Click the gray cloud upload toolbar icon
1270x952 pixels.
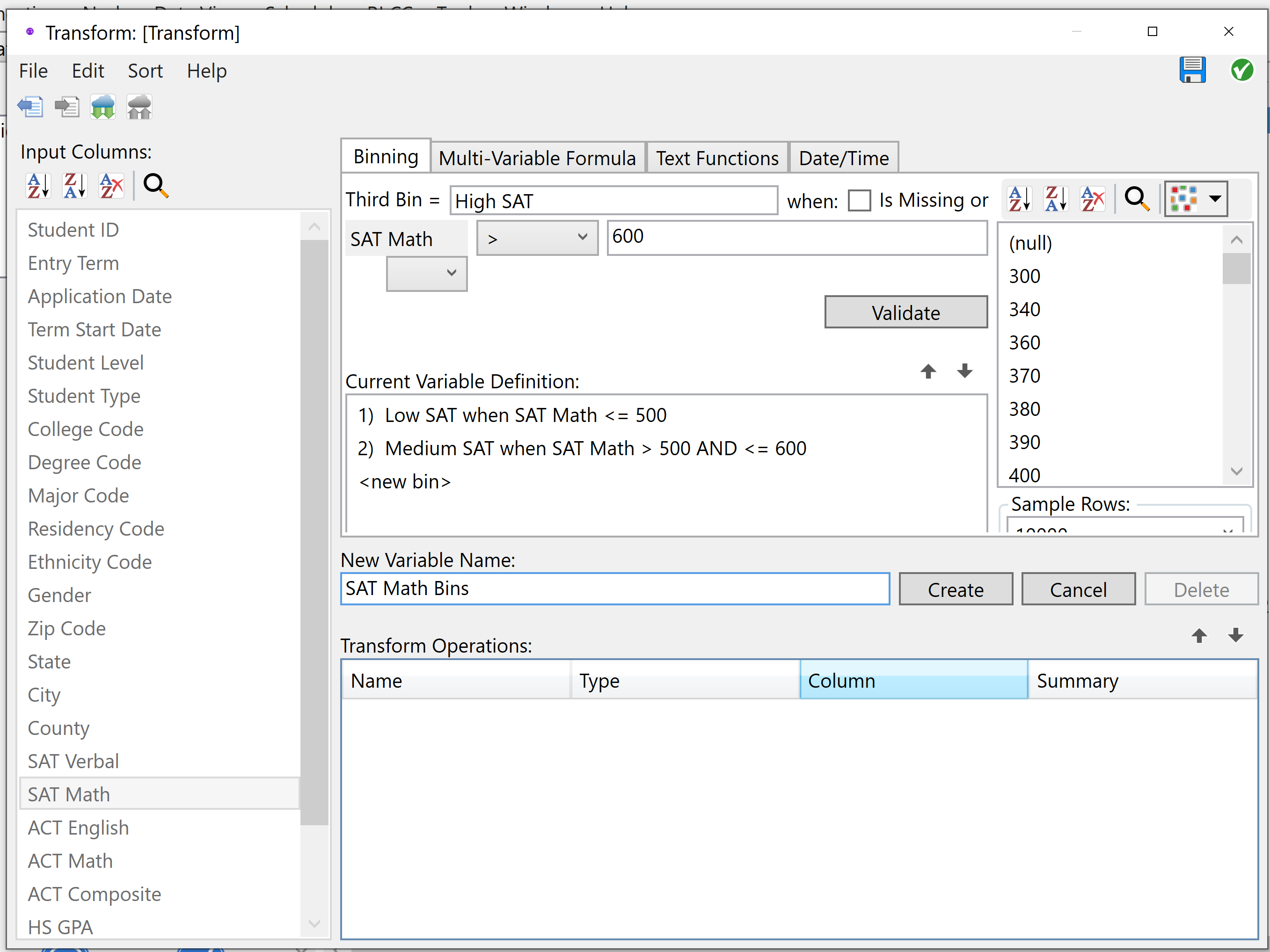click(139, 107)
